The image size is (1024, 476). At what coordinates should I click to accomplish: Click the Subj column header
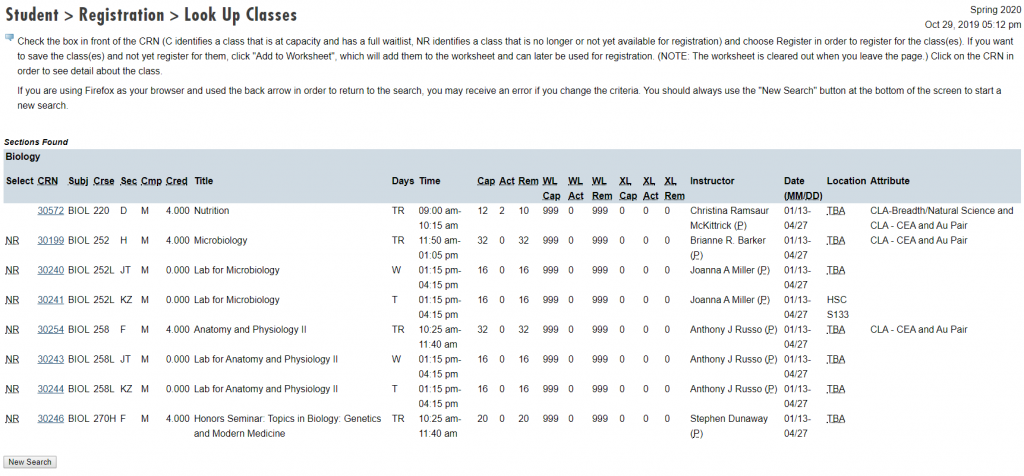click(78, 181)
